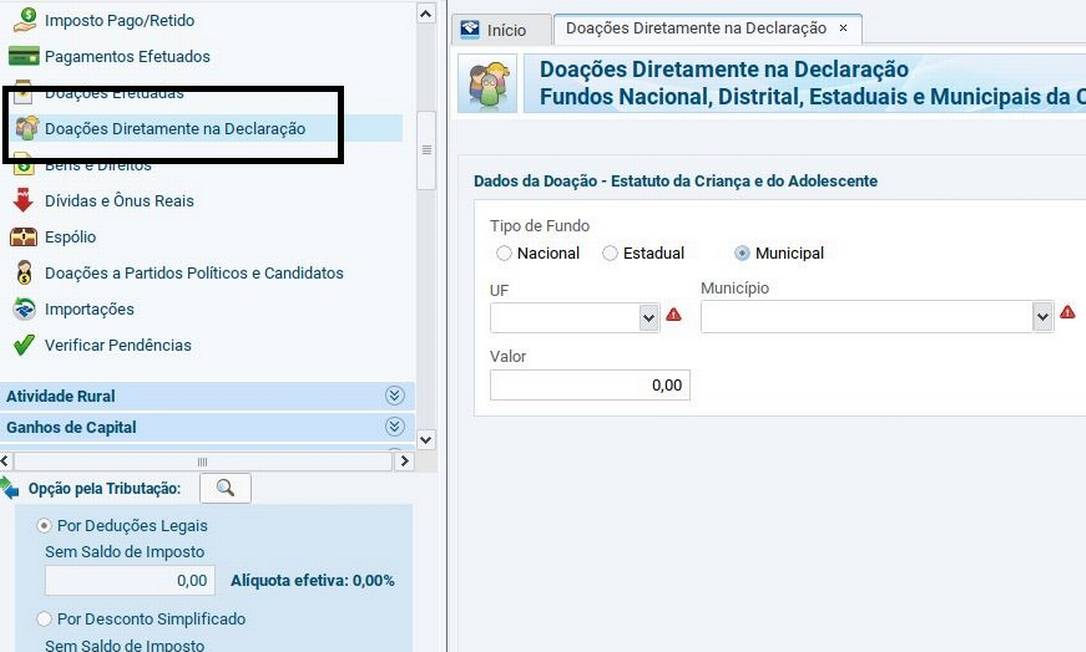Select the Estadual fund type
Screen dimensions: 1086x652
pos(610,254)
